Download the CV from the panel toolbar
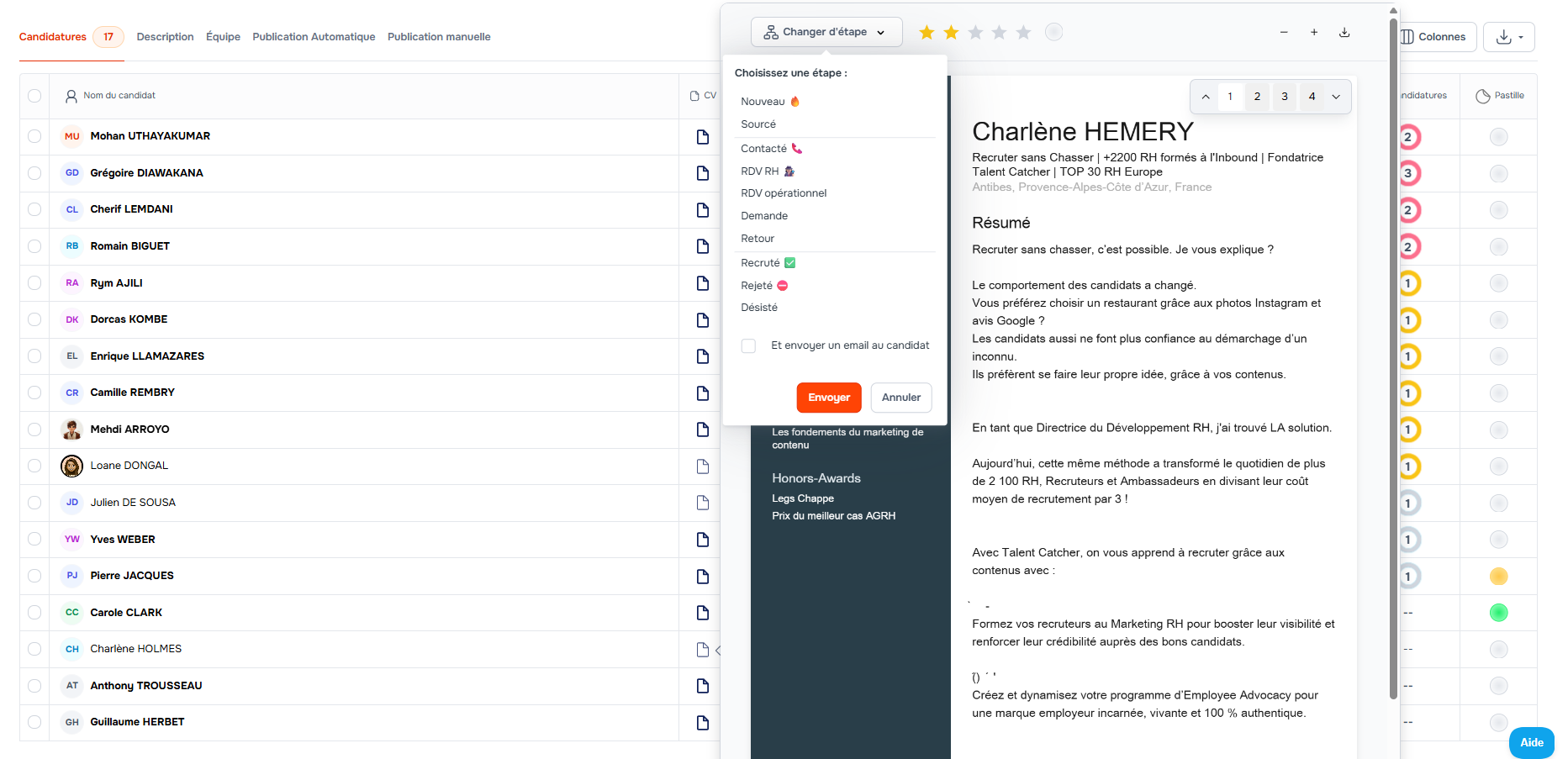The height and width of the screenshot is (759, 1568). point(1344,32)
